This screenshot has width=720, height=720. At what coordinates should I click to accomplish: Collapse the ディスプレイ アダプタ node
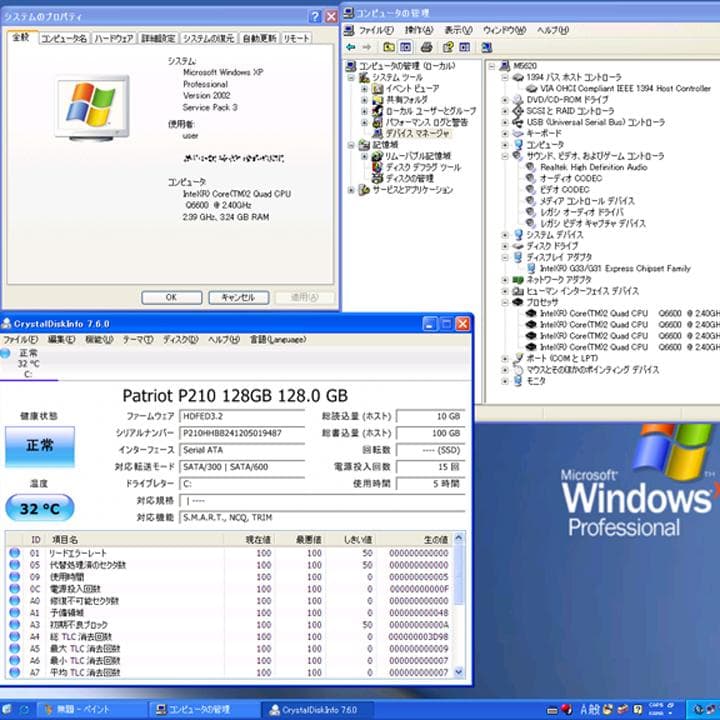tap(505, 257)
